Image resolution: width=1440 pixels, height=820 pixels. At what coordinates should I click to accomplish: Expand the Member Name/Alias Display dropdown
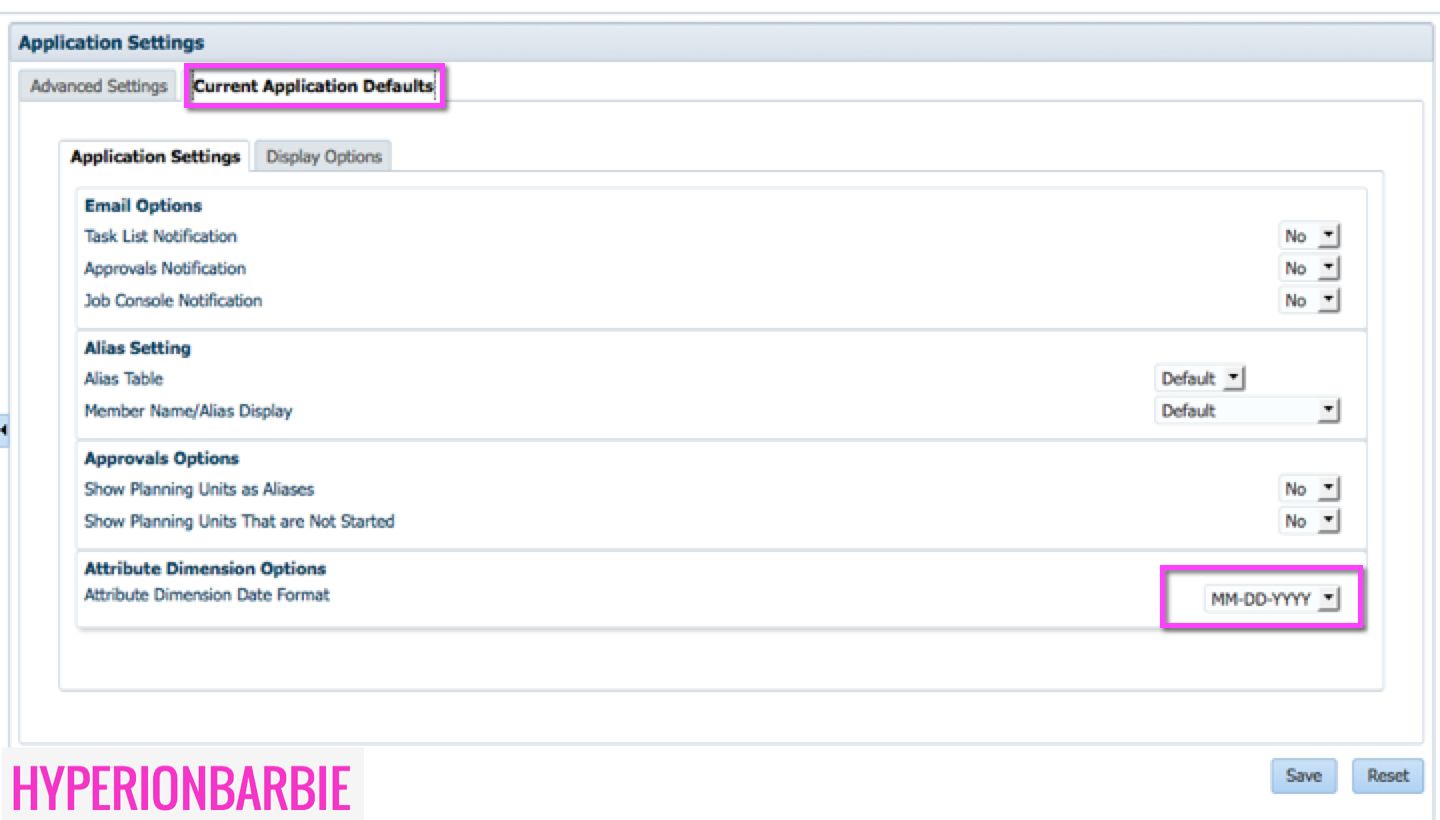pos(1247,410)
